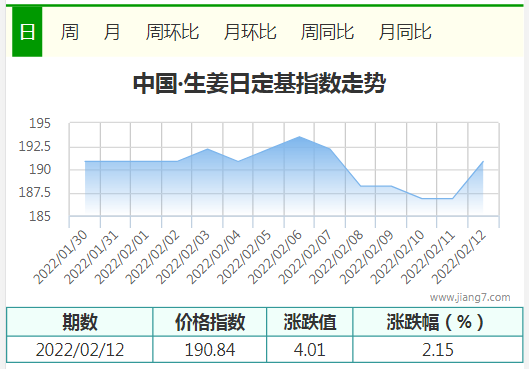The height and width of the screenshot is (369, 529).
Task: Open the 周同比 tab
Action: pos(327,32)
